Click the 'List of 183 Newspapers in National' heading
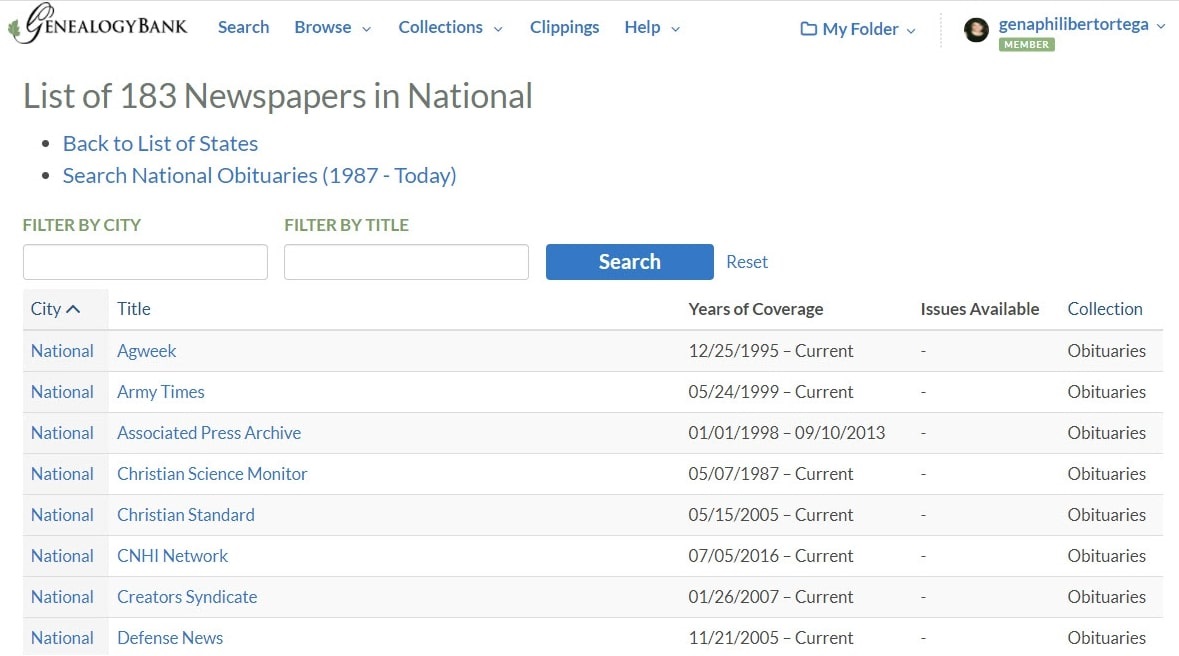This screenshot has height=656, width=1179. click(277, 96)
